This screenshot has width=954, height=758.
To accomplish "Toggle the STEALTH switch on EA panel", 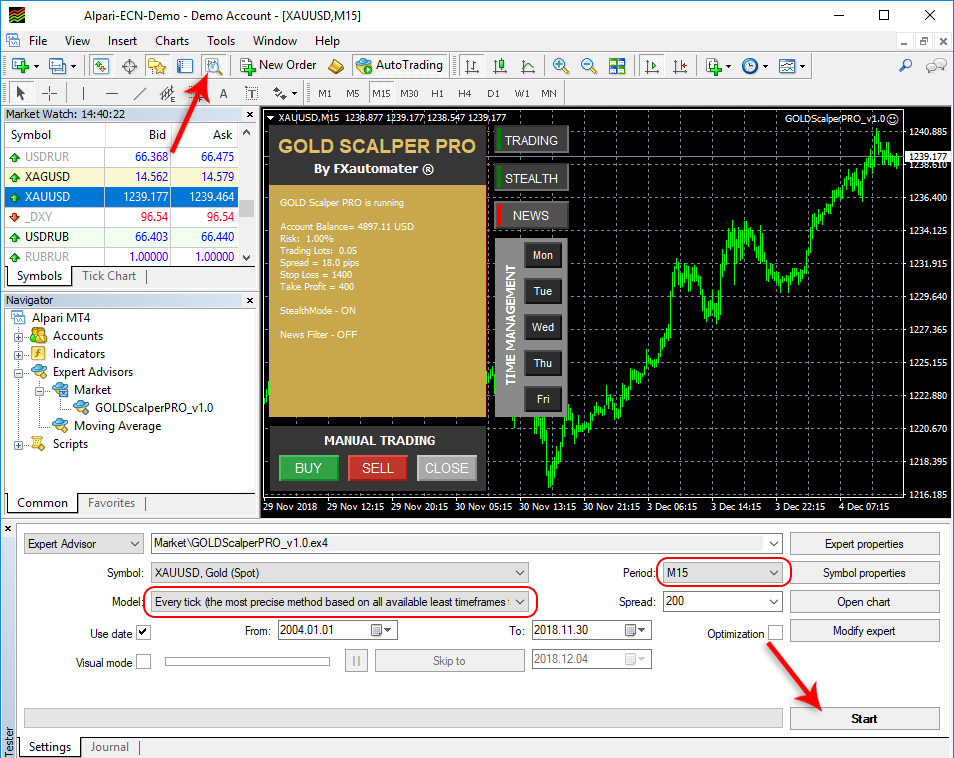I will point(531,178).
